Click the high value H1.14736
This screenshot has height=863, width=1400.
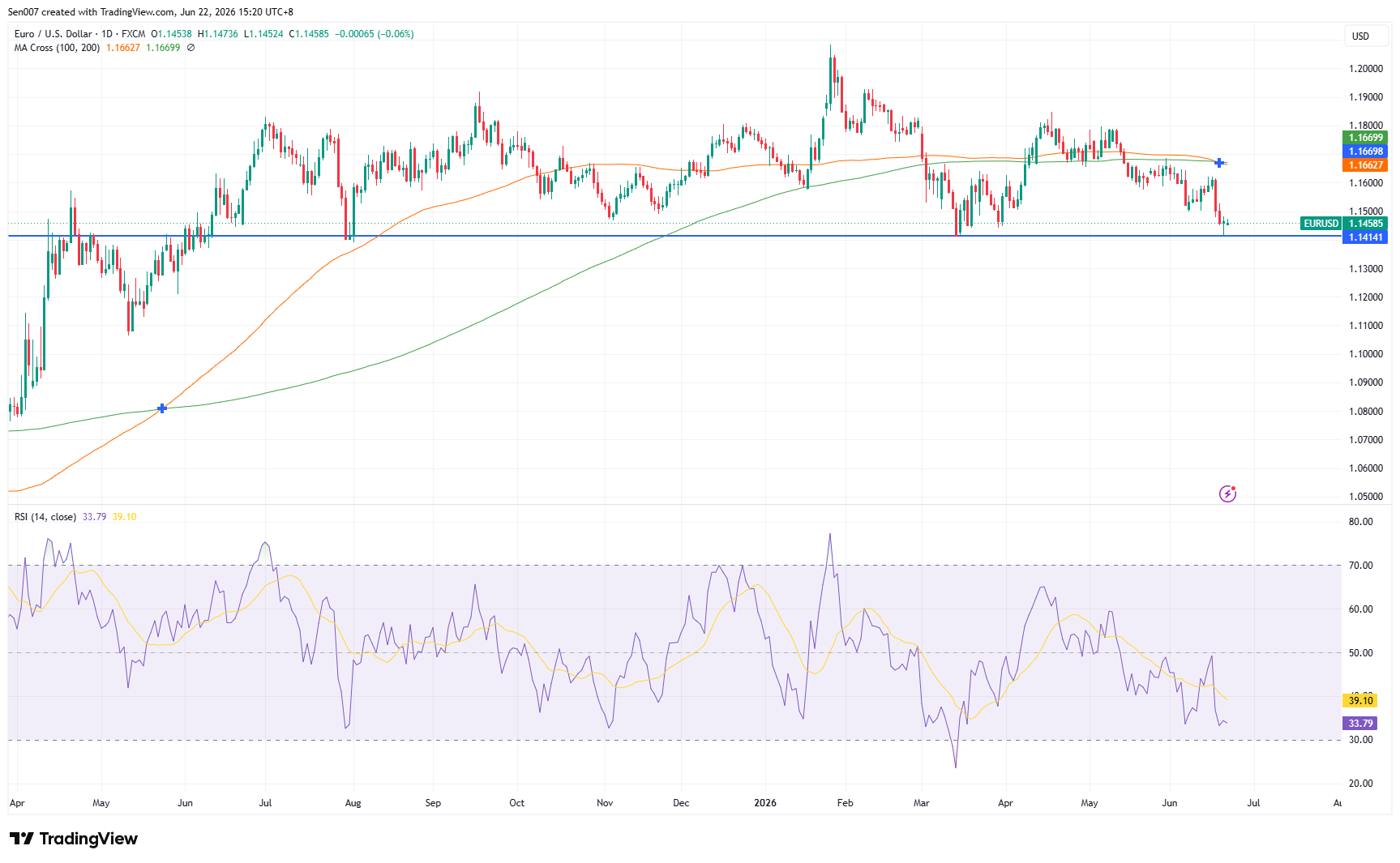pyautogui.click(x=218, y=34)
